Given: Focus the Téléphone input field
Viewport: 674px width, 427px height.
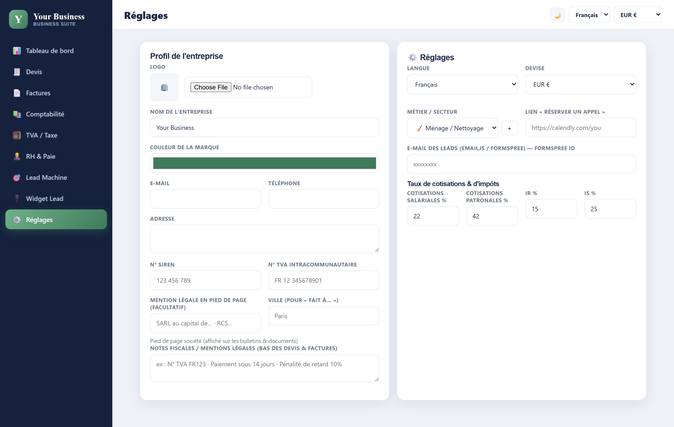Looking at the screenshot, I should coord(323,199).
